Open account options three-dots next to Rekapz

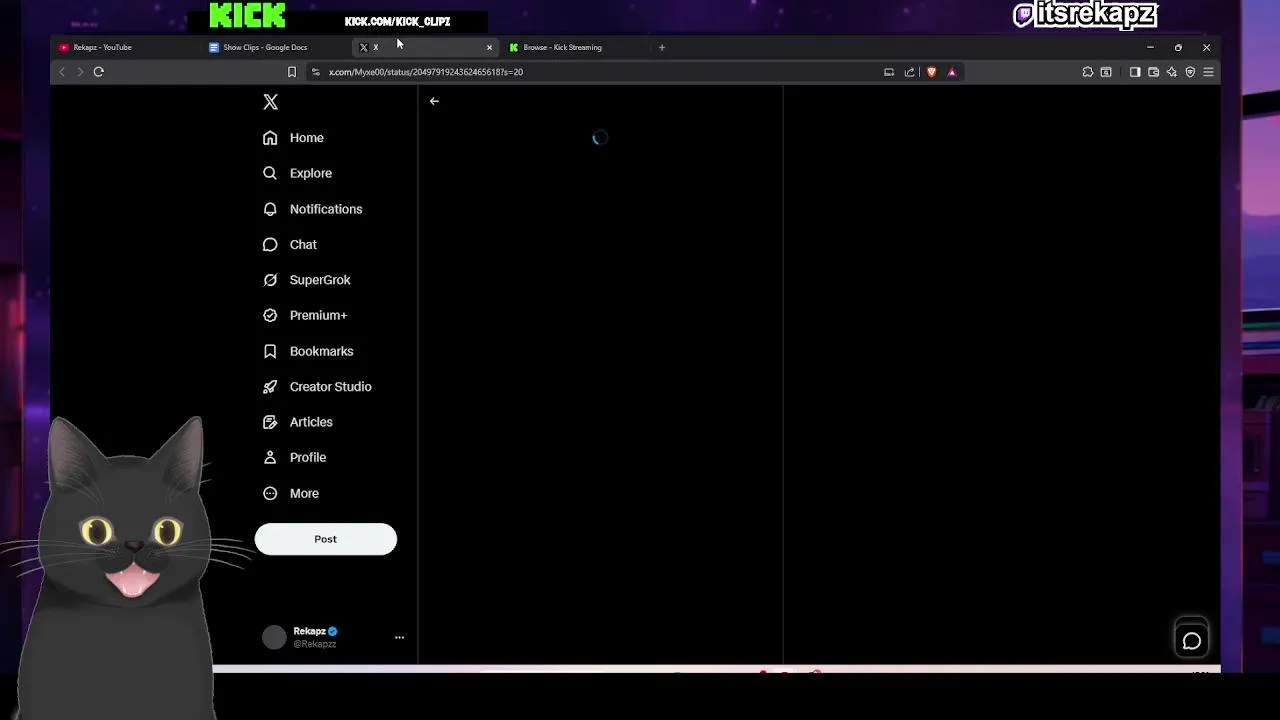(x=399, y=637)
